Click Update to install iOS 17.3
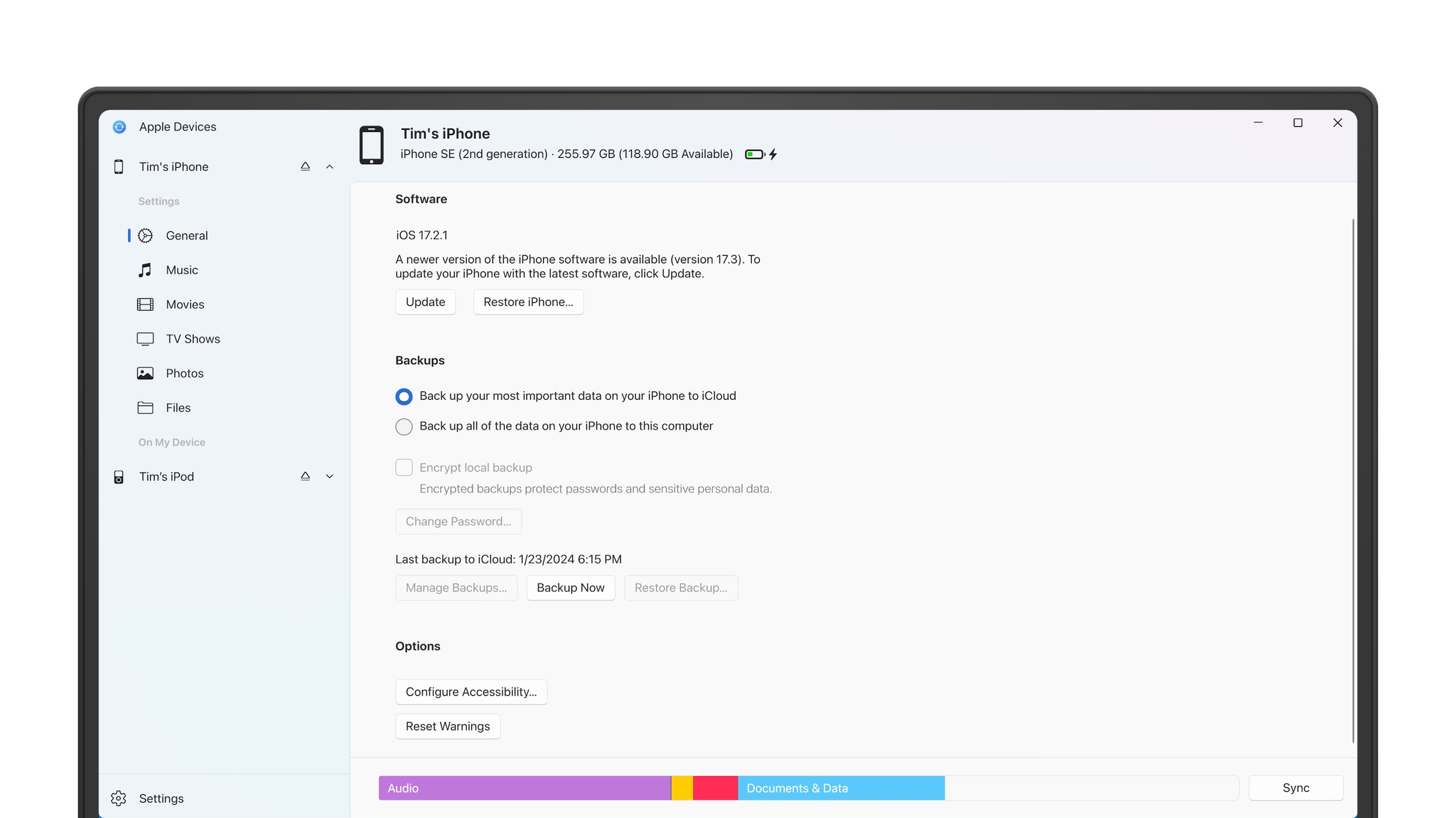 point(425,302)
